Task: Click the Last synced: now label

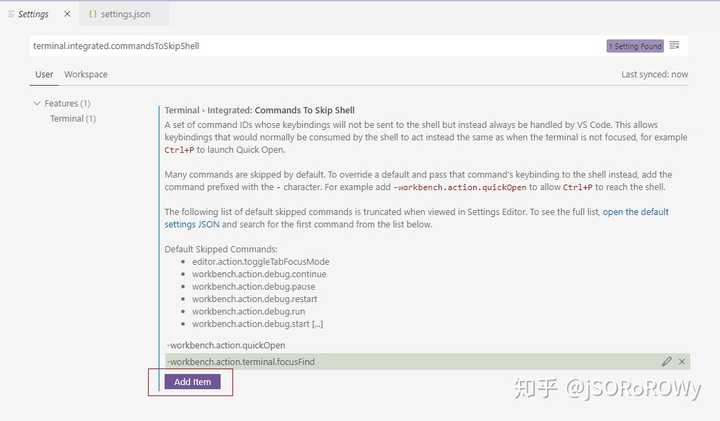Action: pyautogui.click(x=654, y=74)
